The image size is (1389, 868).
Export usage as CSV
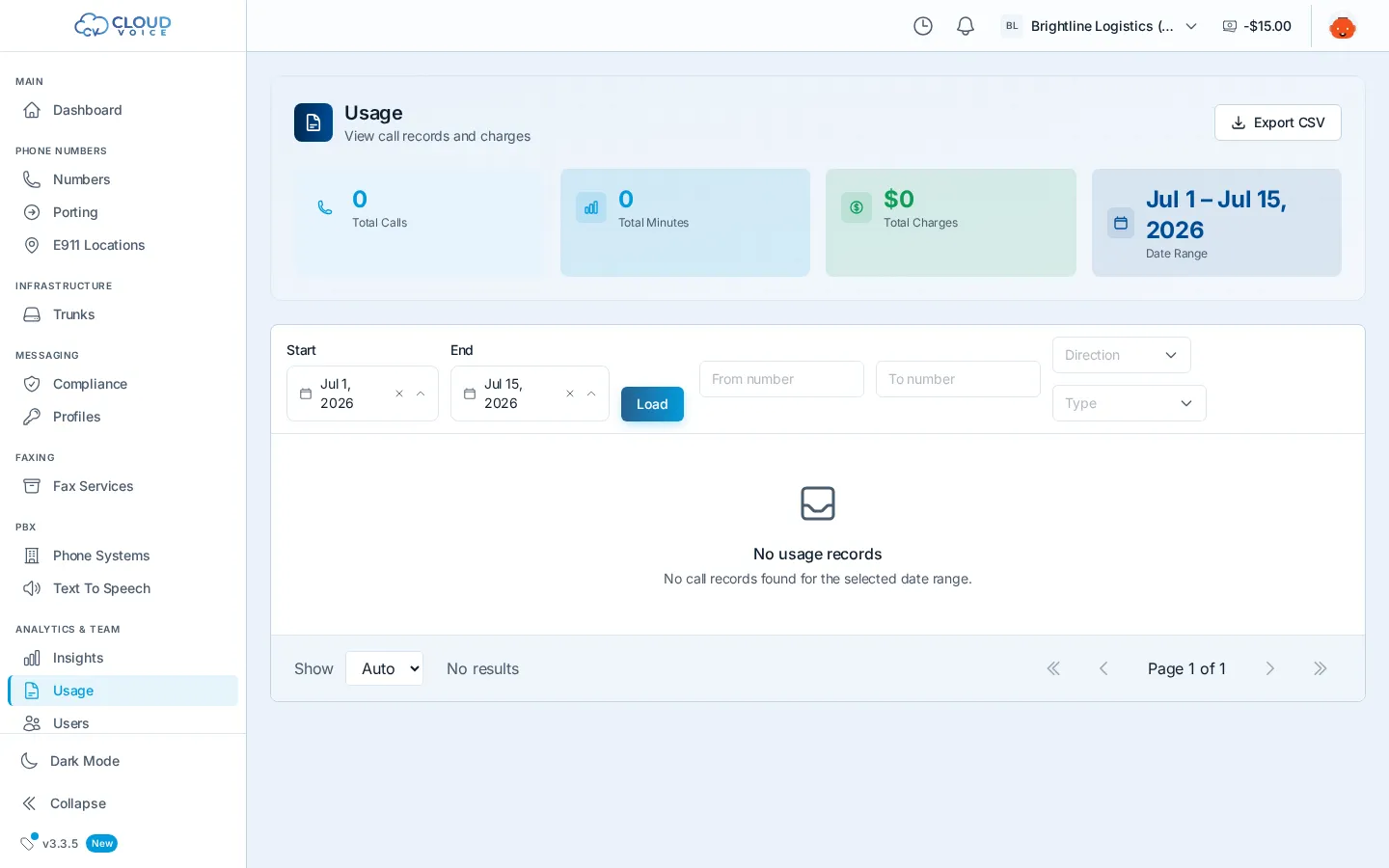click(x=1277, y=122)
